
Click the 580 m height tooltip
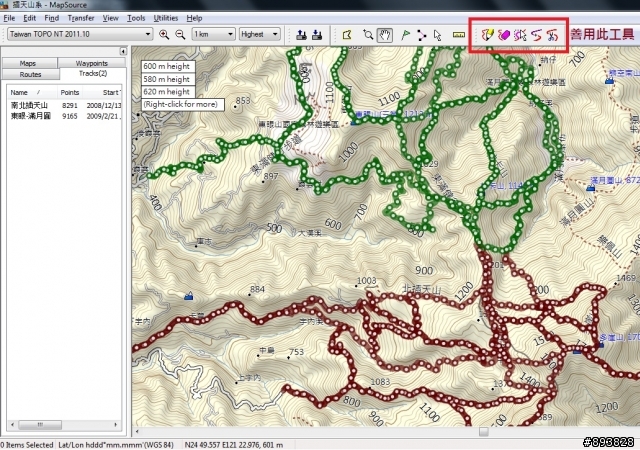coord(168,79)
